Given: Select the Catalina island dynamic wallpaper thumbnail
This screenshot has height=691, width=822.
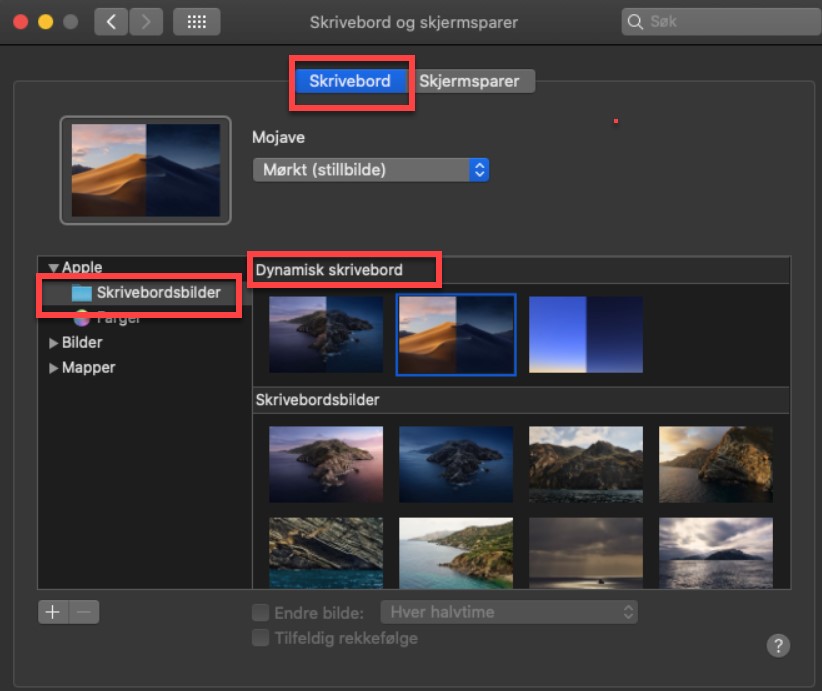Looking at the screenshot, I should tap(326, 334).
